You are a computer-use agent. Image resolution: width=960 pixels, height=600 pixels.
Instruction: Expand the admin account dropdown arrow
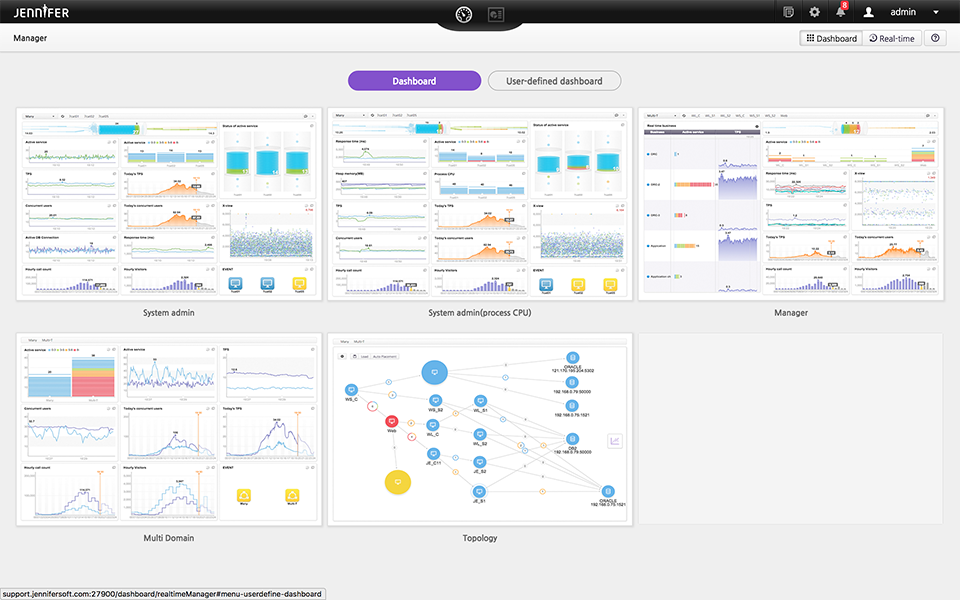click(x=936, y=12)
